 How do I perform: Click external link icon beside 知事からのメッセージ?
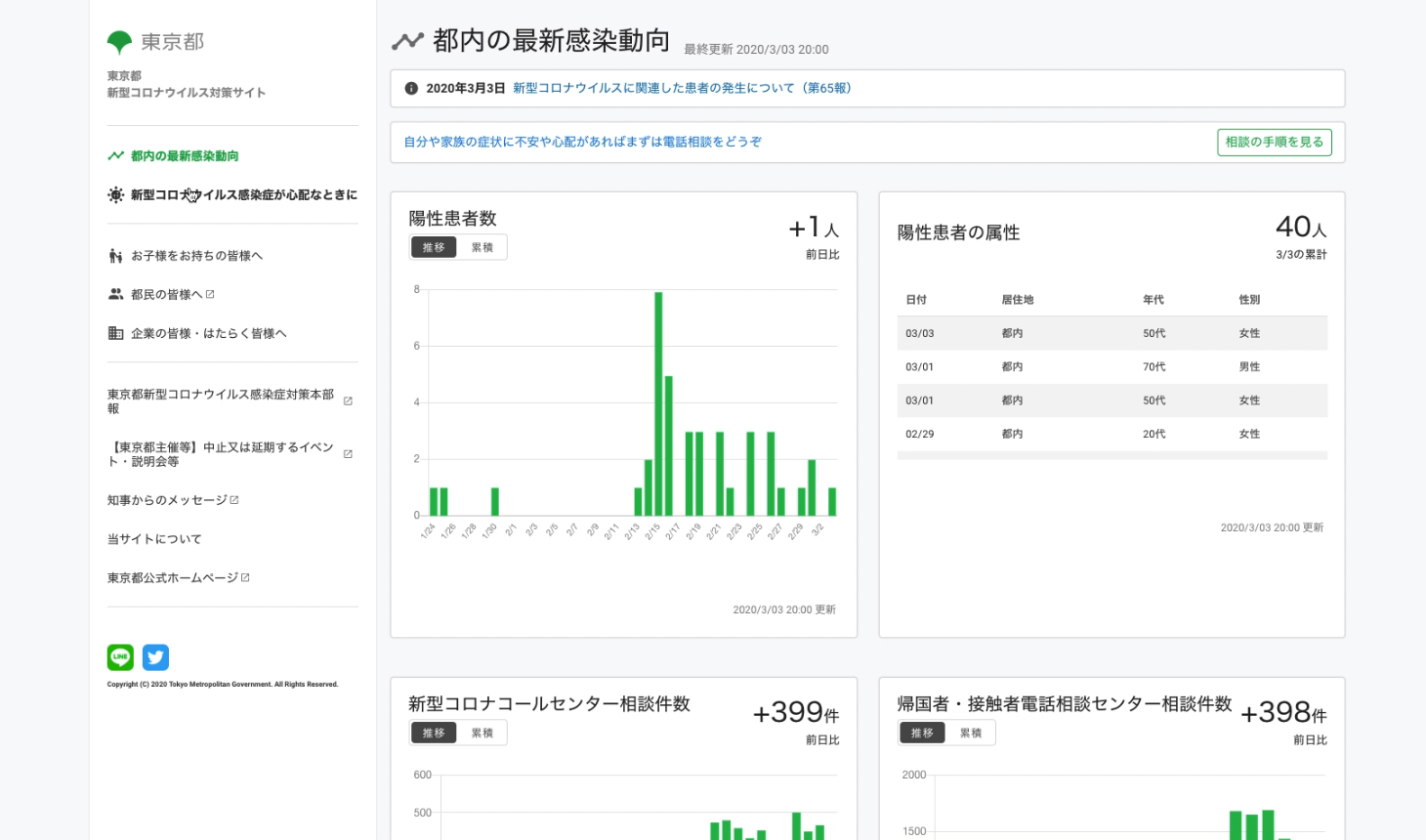coord(234,500)
